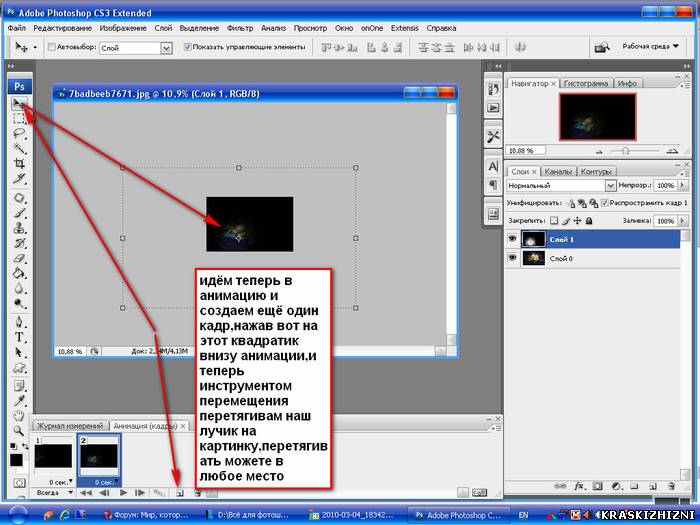This screenshot has height=525, width=700.
Task: Toggle lock transparent pixels
Action: point(554,221)
